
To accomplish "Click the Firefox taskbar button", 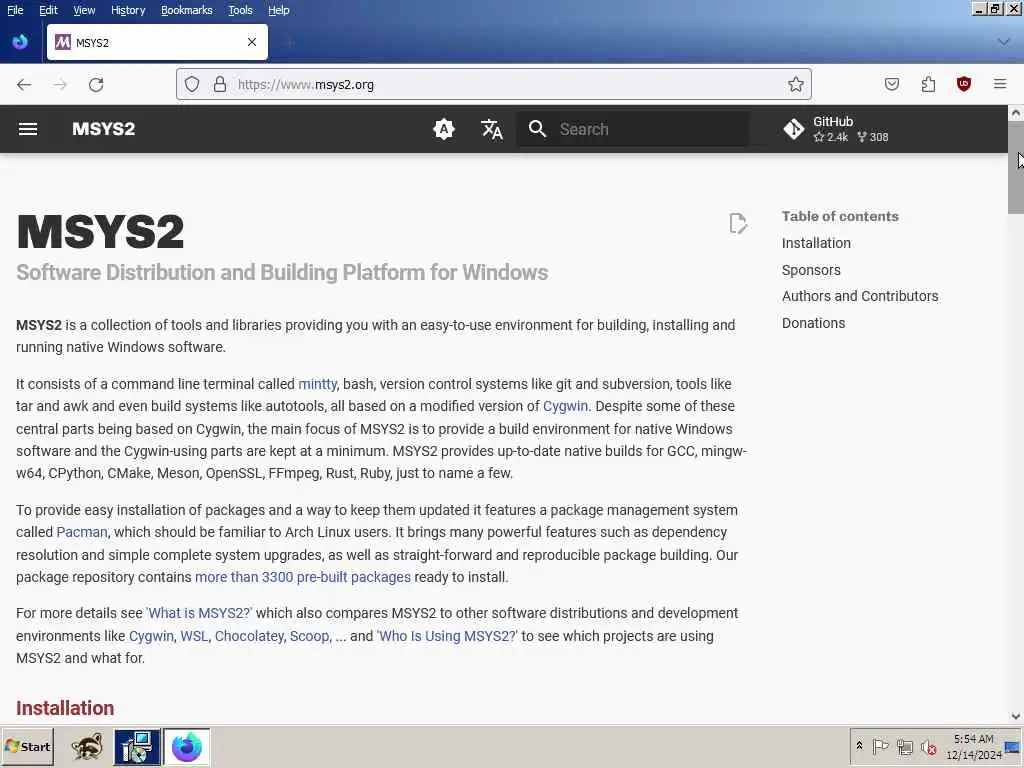I will (x=187, y=746).
